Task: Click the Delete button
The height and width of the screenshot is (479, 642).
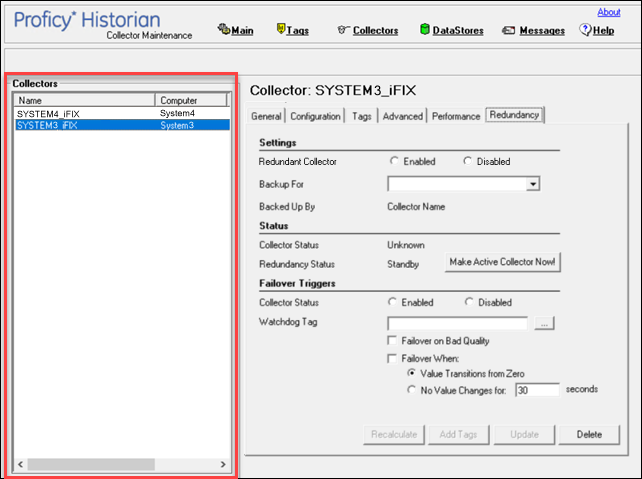Action: click(589, 434)
